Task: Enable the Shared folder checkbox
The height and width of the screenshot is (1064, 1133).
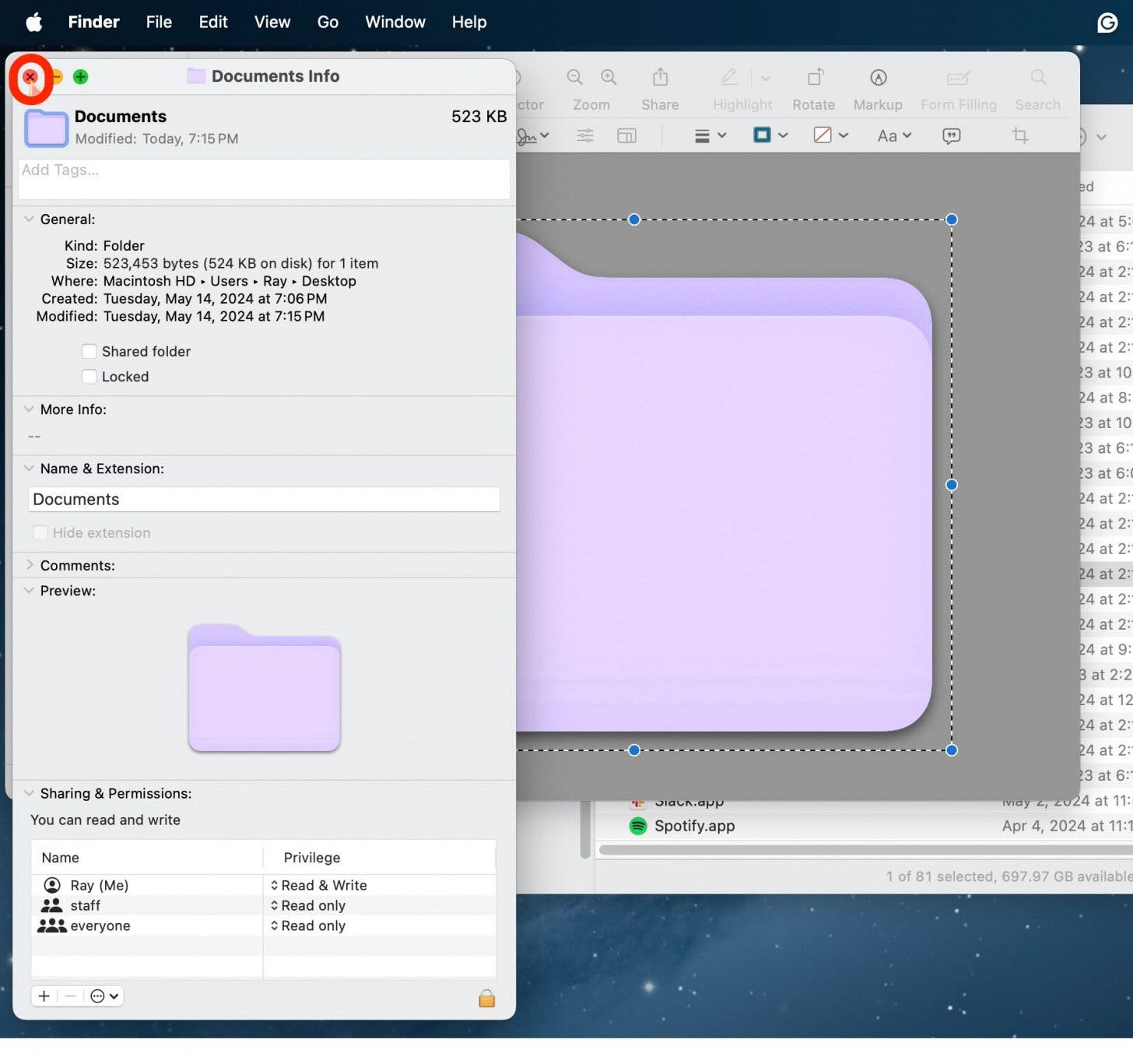Action: pos(89,351)
